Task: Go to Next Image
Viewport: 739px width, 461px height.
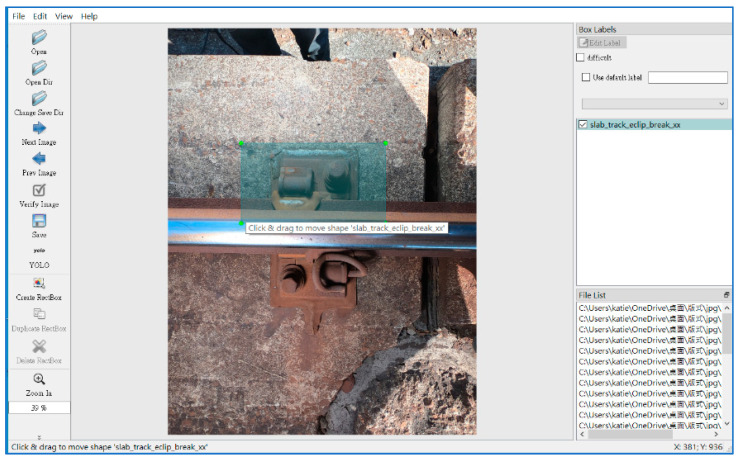Action: pos(39,128)
